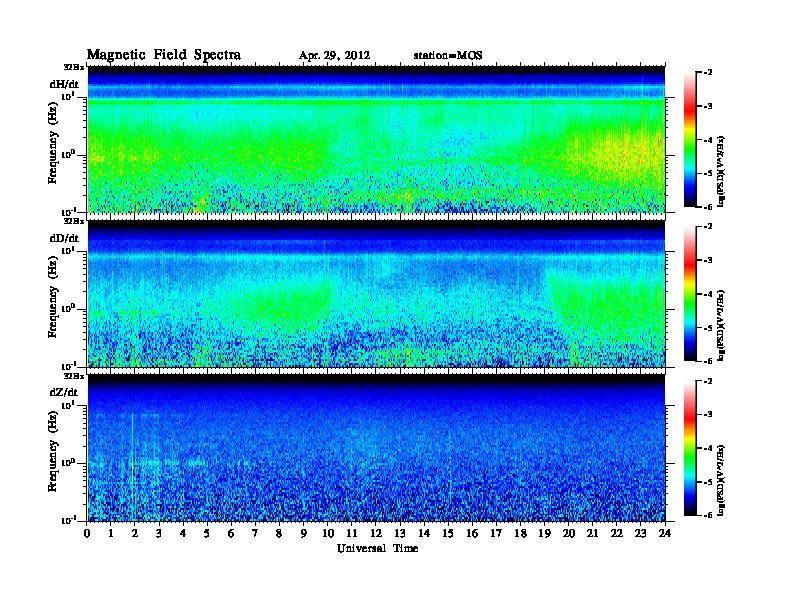This screenshot has width=792, height=612.
Task: Click hour "5" on the Universal Time axis
Action: (207, 533)
